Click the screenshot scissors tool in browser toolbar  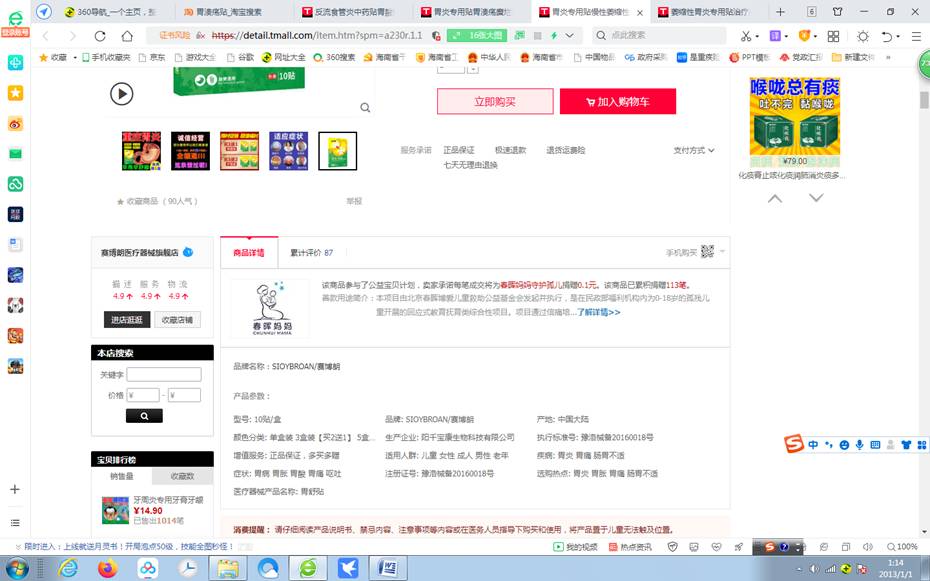click(746, 35)
